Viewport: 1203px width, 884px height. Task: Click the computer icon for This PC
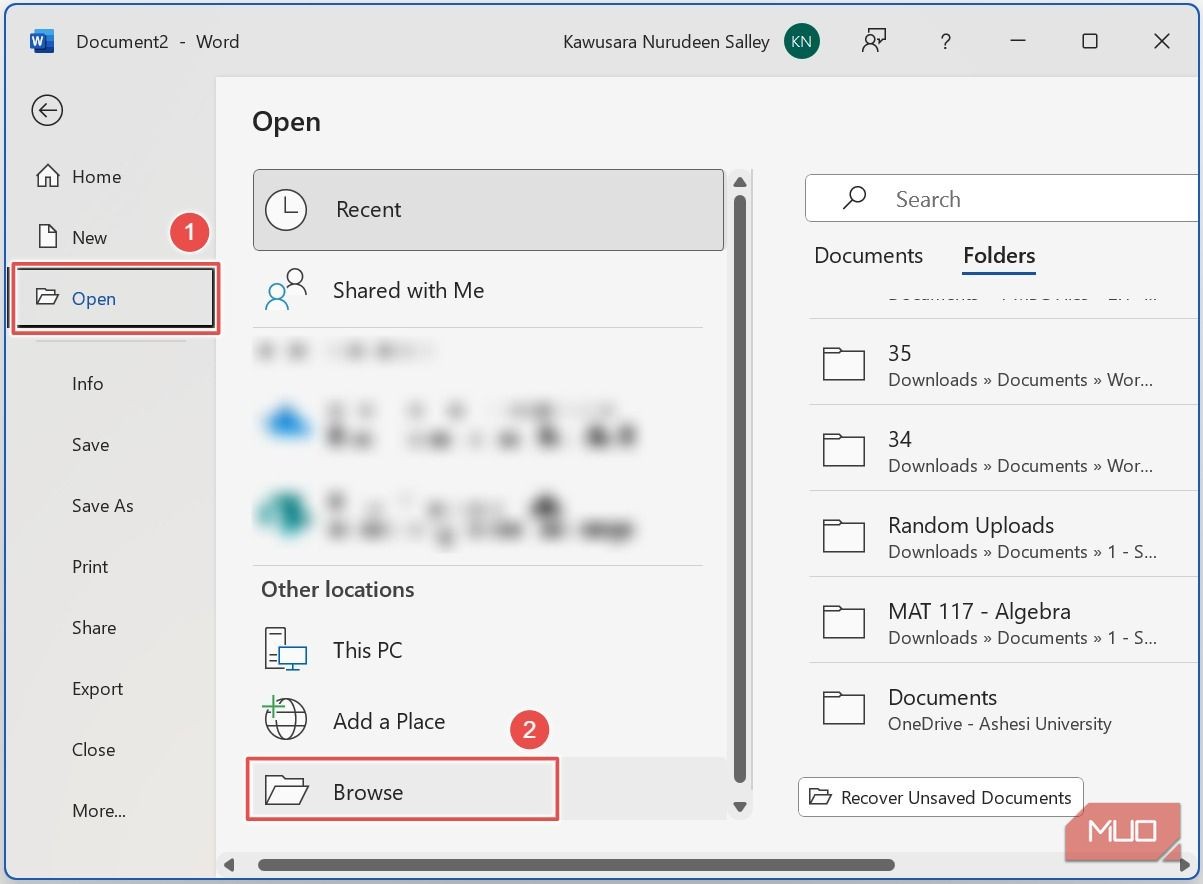point(286,649)
